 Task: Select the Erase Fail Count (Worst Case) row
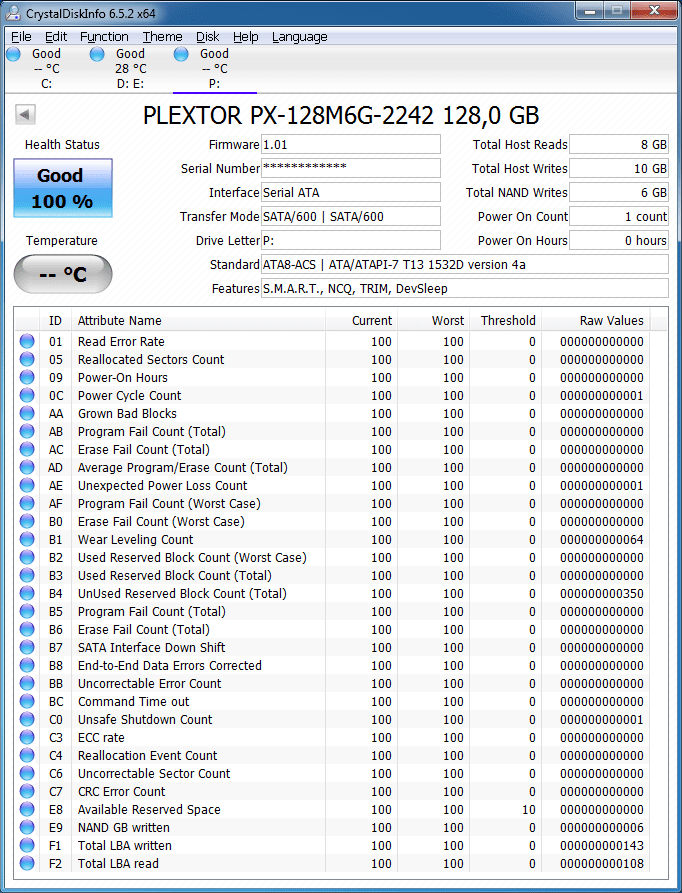(333, 522)
